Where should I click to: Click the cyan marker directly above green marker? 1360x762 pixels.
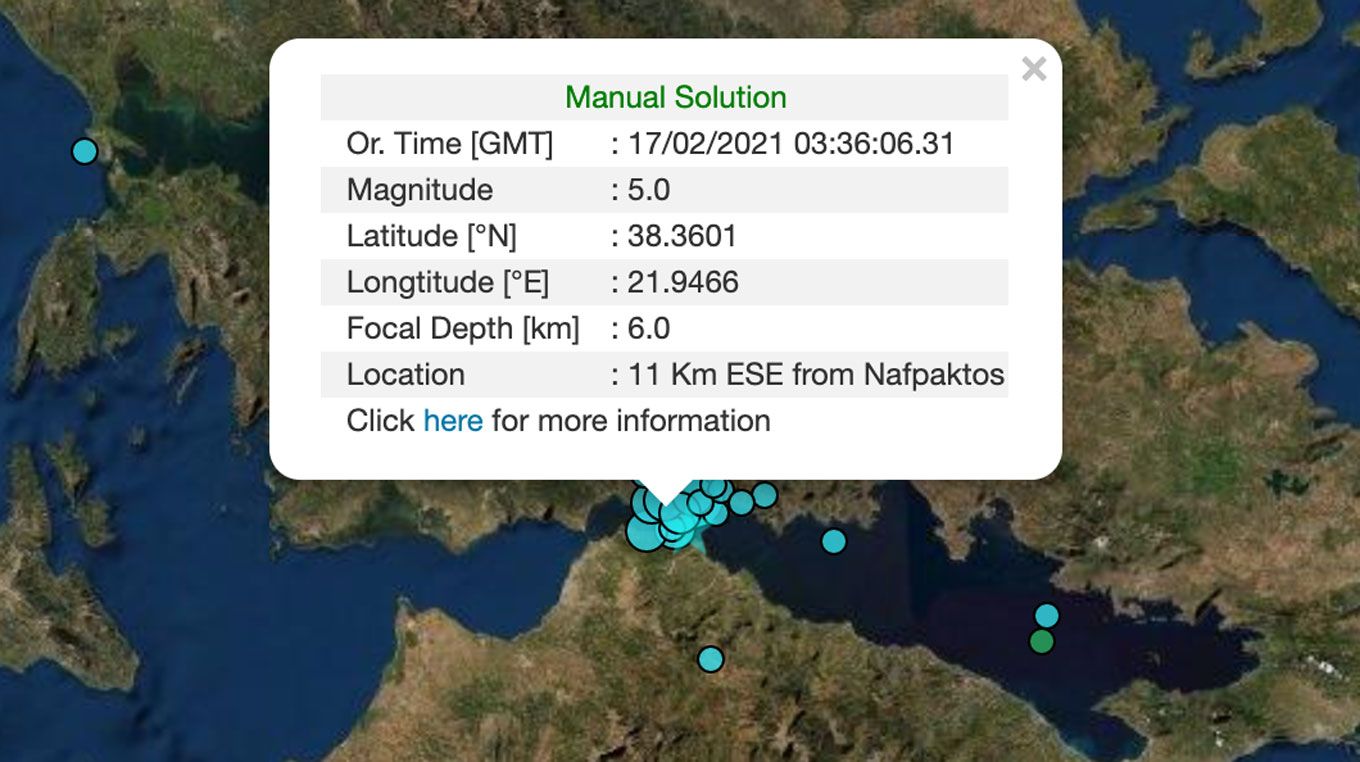tap(1046, 615)
